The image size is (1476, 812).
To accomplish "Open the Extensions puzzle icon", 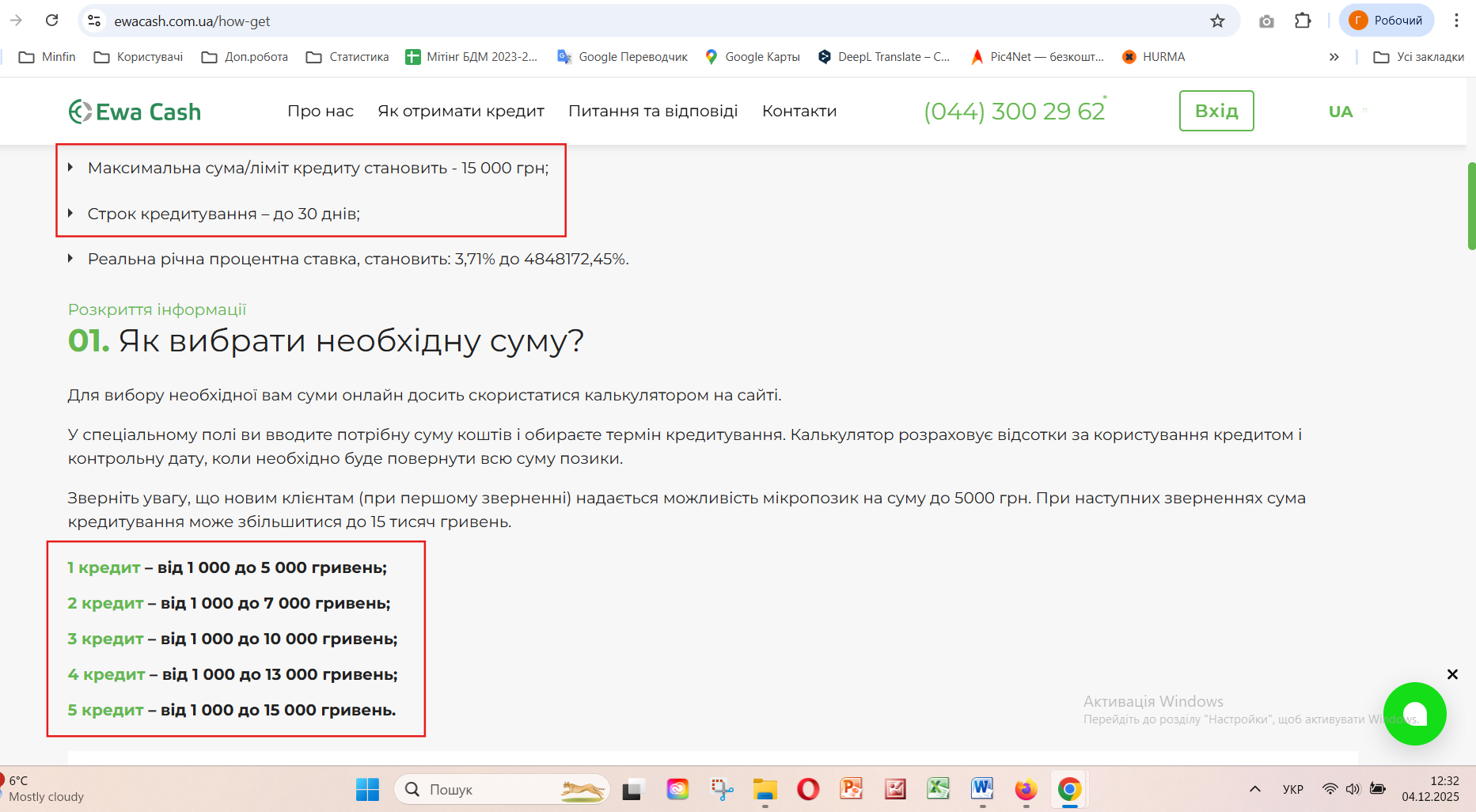I will tap(1303, 21).
